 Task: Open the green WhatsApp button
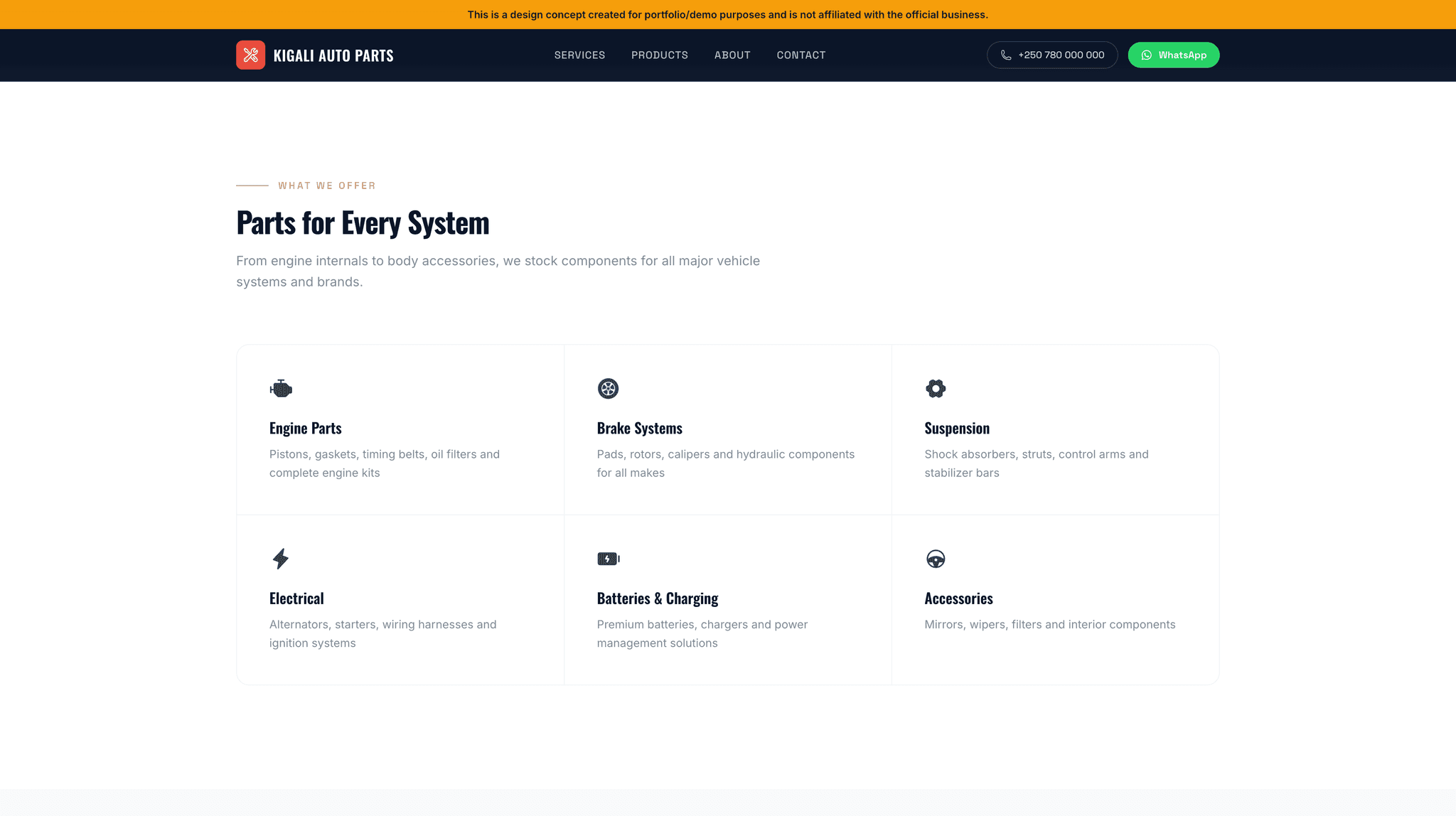(x=1174, y=55)
